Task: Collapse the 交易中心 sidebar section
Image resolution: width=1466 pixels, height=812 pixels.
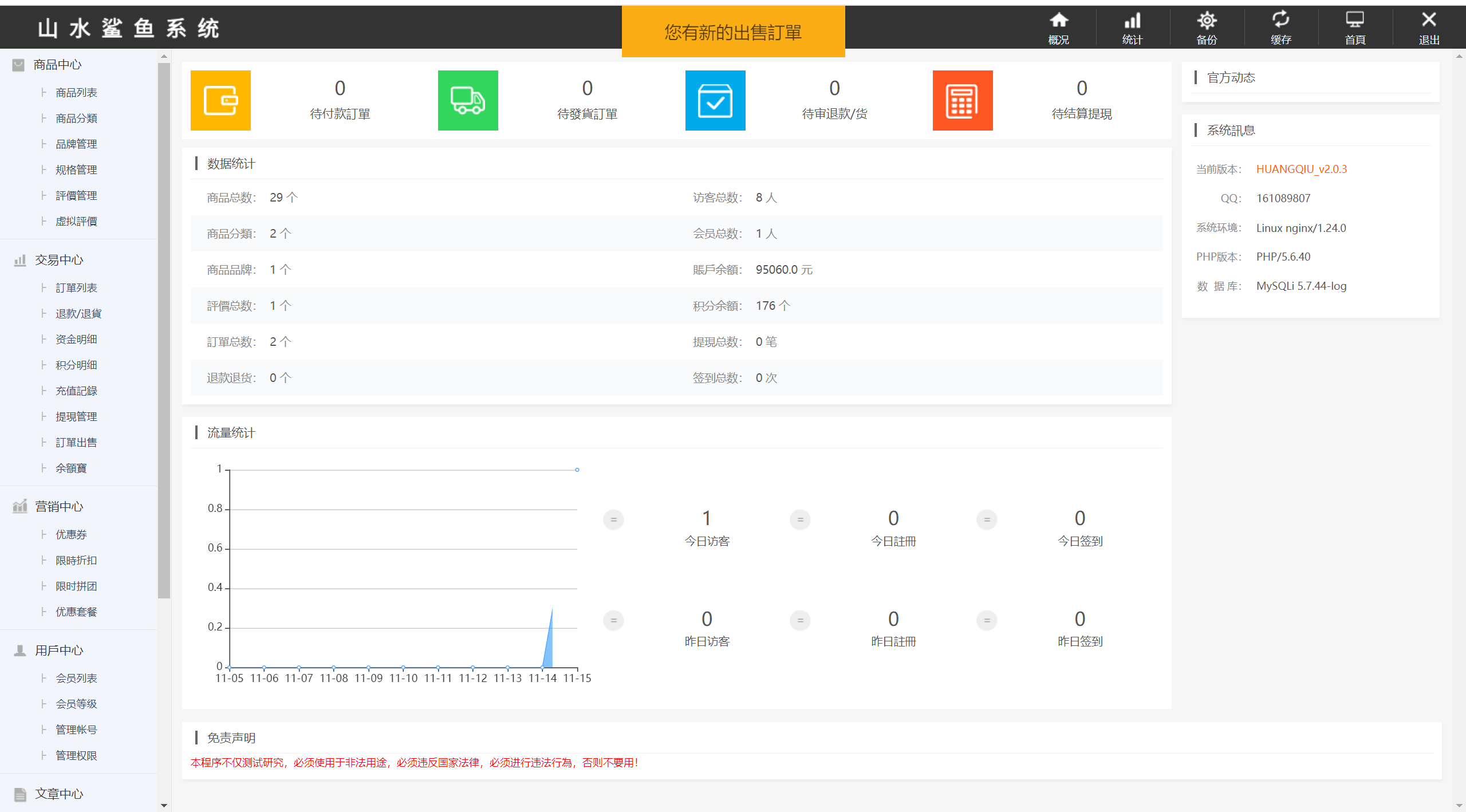Action: (x=58, y=260)
